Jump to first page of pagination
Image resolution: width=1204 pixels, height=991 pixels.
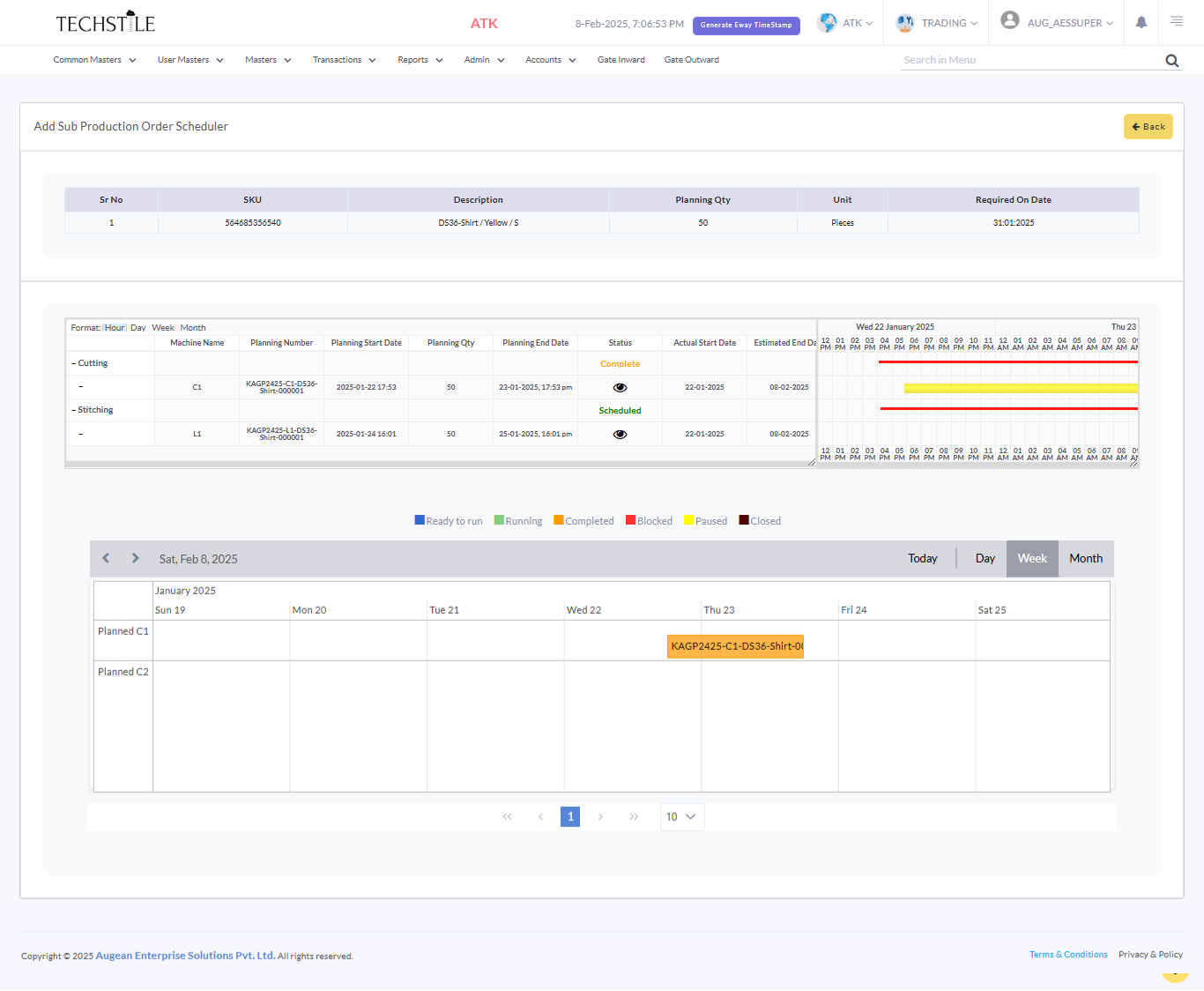click(507, 817)
